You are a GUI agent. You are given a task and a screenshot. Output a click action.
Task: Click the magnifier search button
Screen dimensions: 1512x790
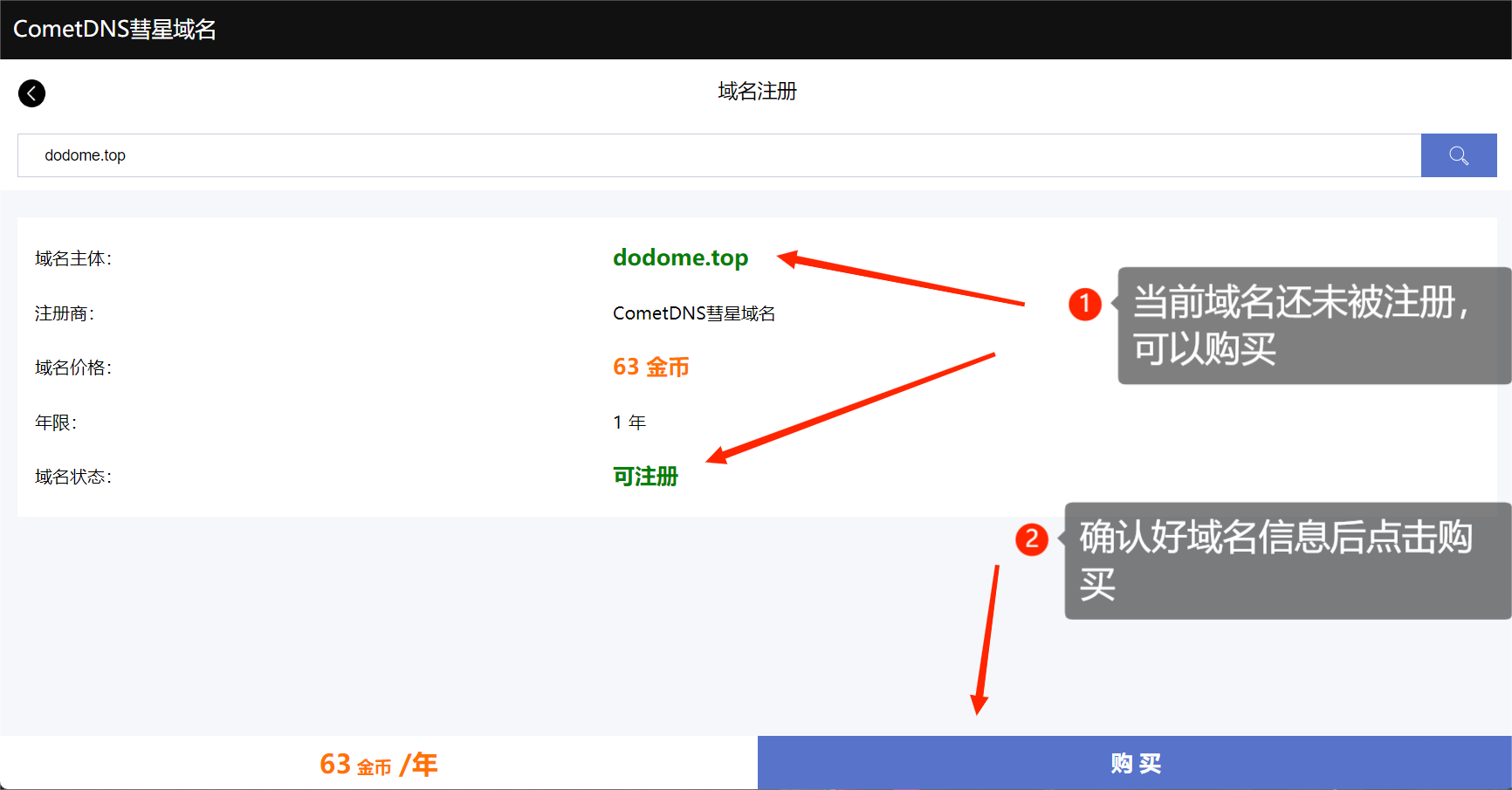pyautogui.click(x=1458, y=155)
